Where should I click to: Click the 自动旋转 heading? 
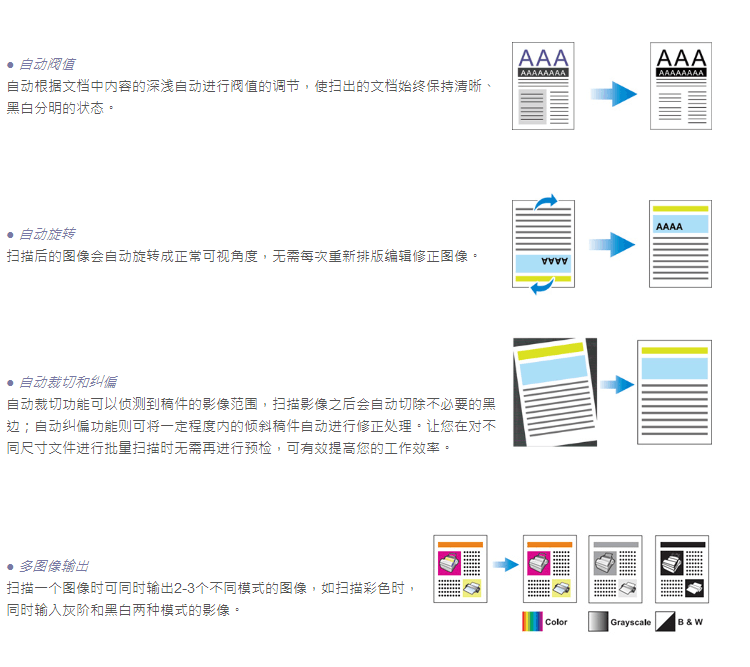(47, 234)
